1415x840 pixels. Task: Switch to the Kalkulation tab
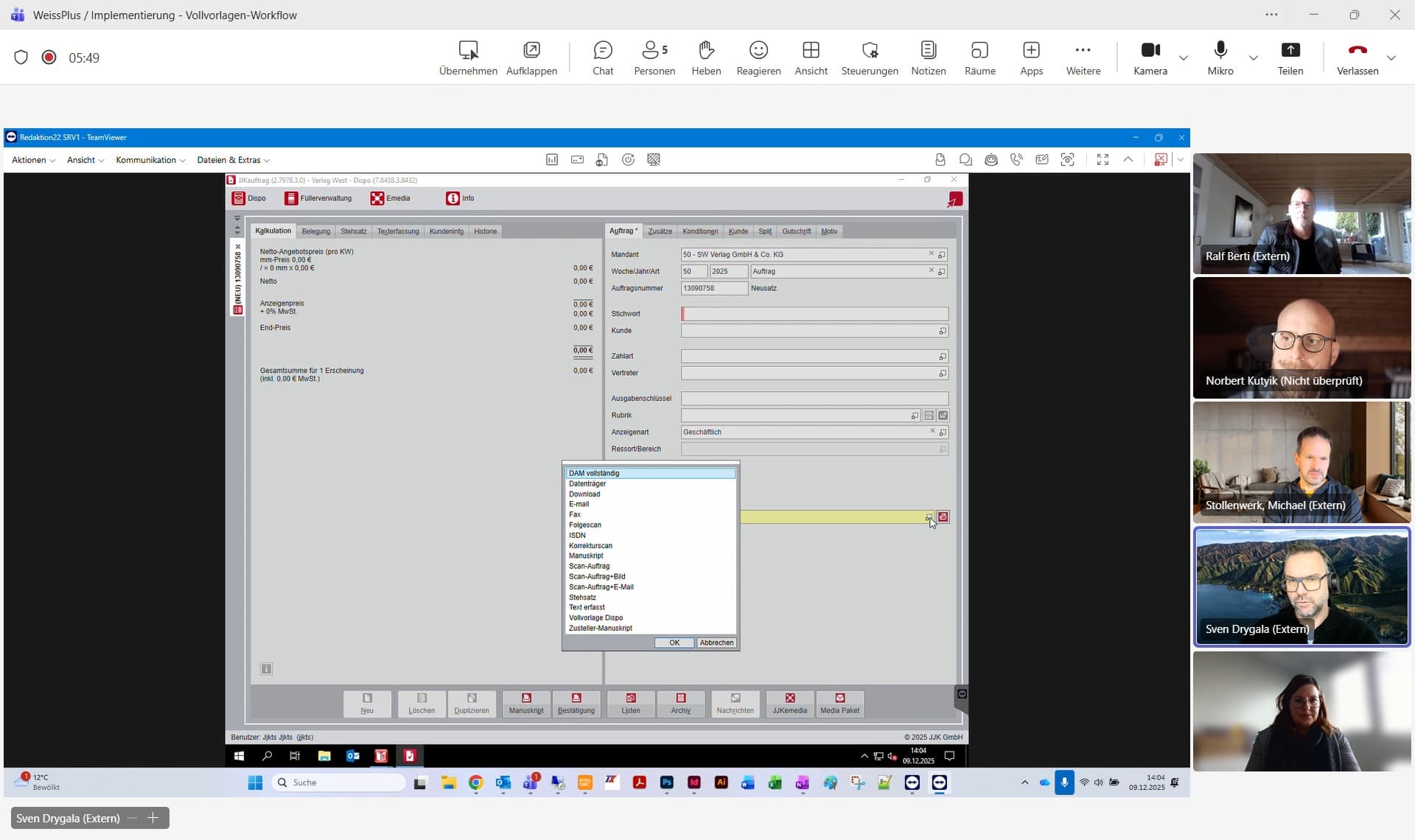point(273,231)
